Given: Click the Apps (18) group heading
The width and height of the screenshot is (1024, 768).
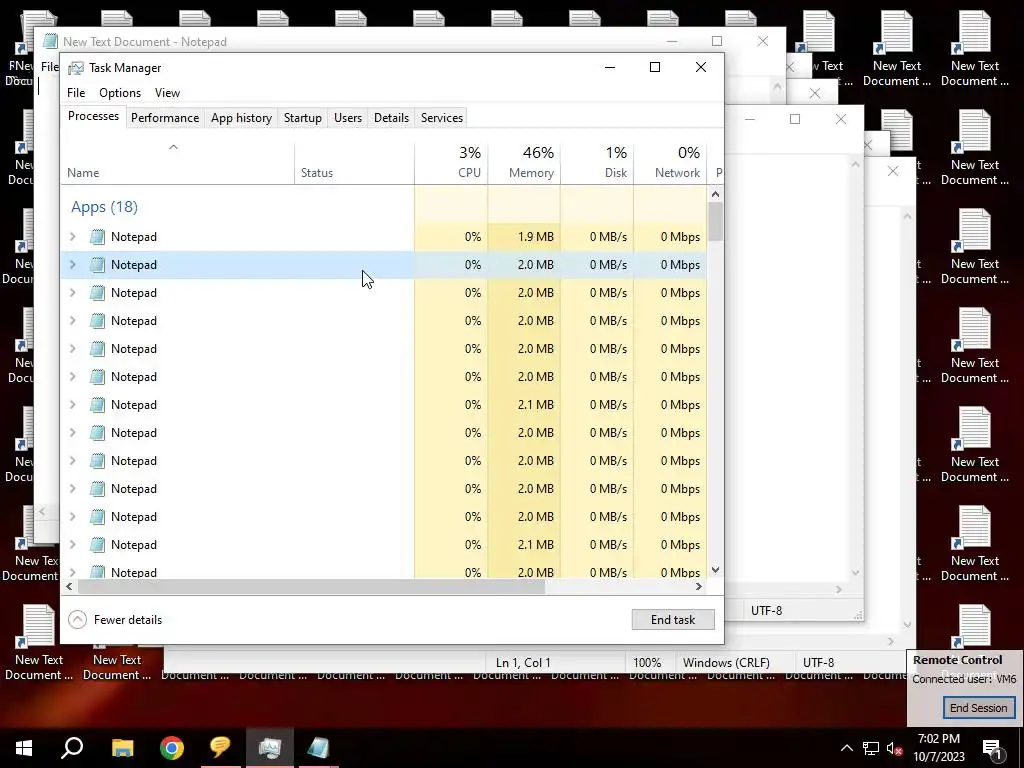Looking at the screenshot, I should (x=104, y=207).
